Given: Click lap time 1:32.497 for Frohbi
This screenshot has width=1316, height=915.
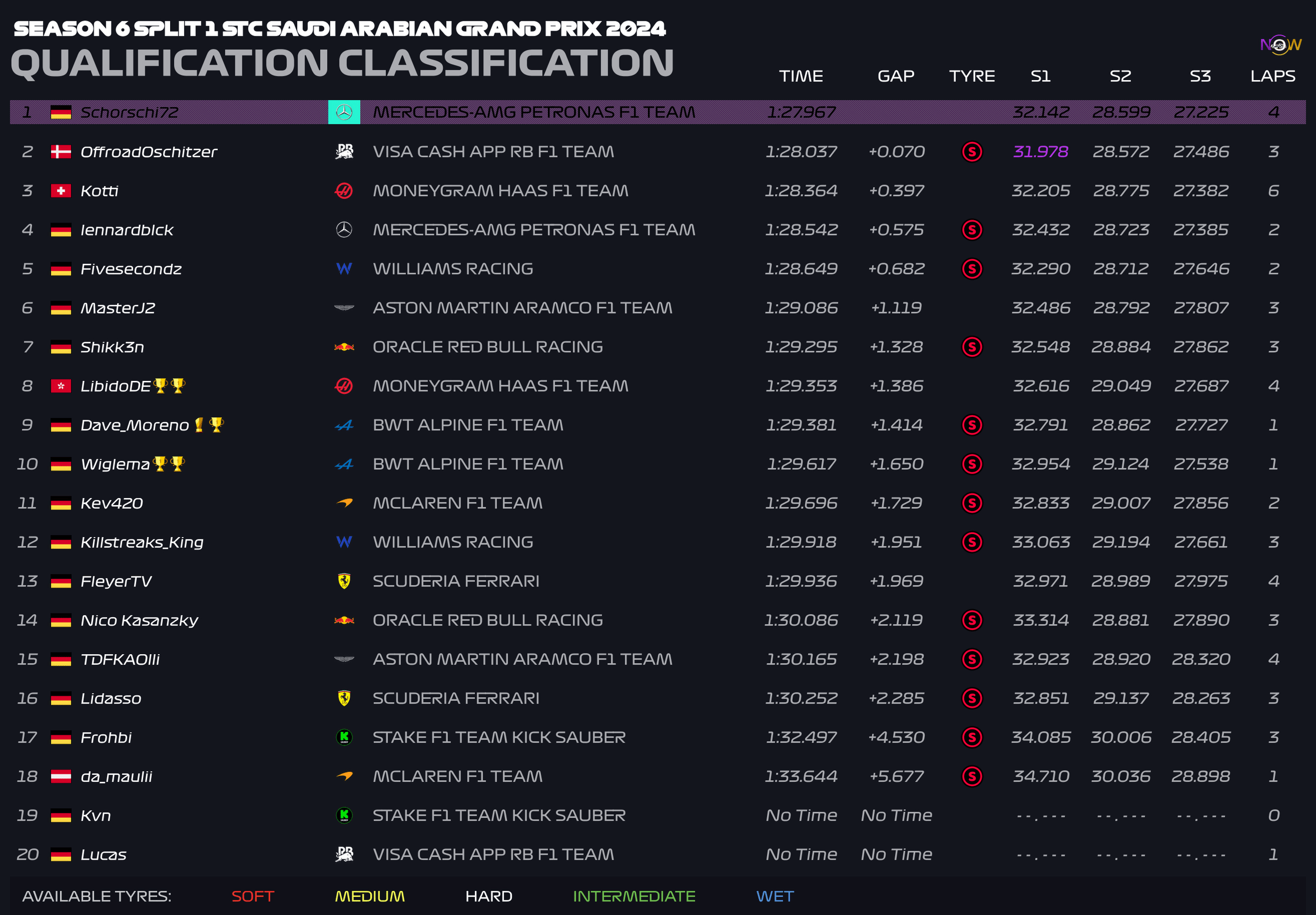Looking at the screenshot, I should click(801, 737).
